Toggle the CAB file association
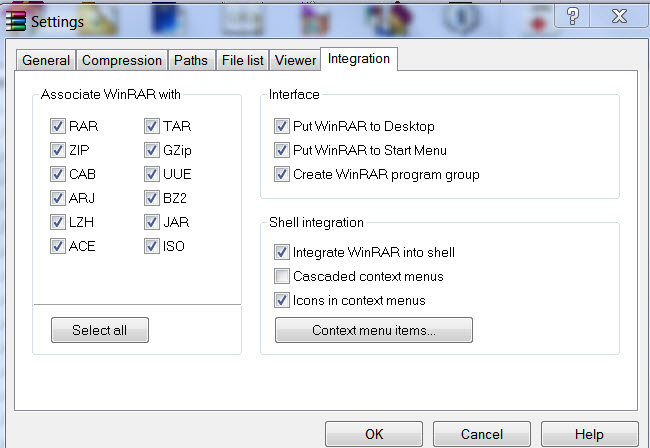650x448 pixels. coord(58,174)
